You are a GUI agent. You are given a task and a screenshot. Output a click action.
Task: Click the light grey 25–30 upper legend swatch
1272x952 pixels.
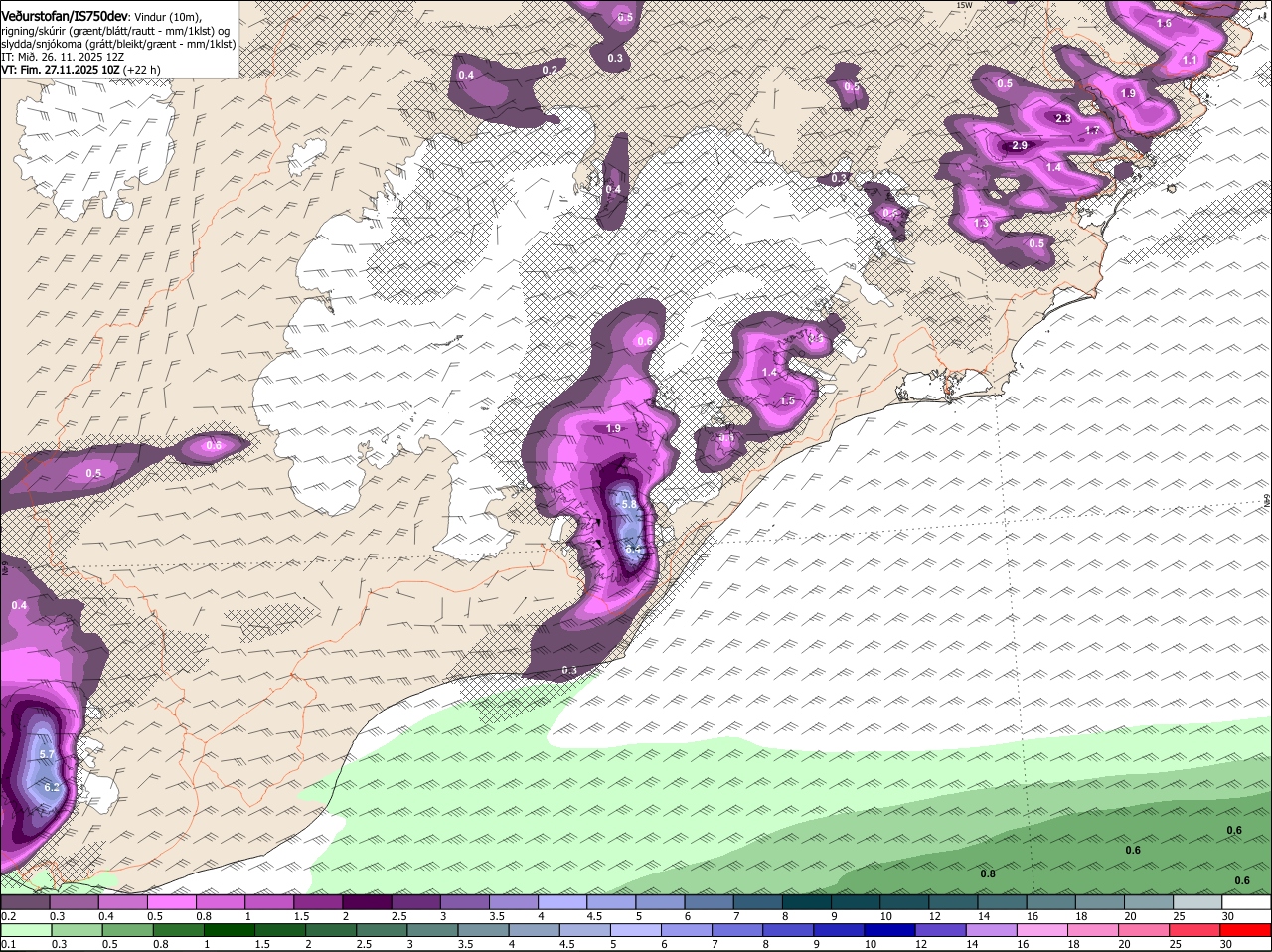pos(1198,902)
